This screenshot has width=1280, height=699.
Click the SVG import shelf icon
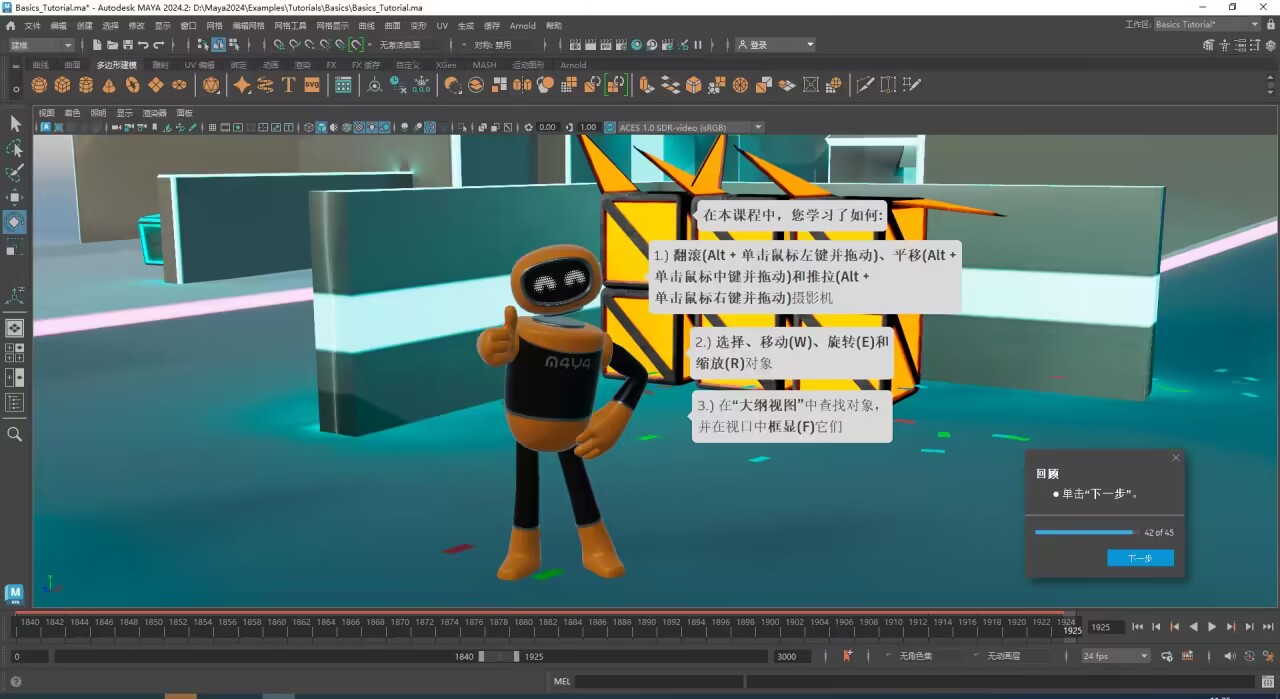pos(312,85)
